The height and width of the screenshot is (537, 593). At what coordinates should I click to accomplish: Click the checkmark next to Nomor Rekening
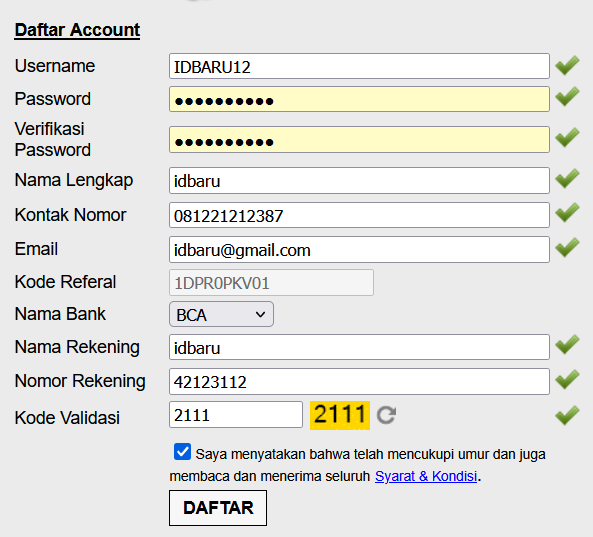click(x=567, y=379)
